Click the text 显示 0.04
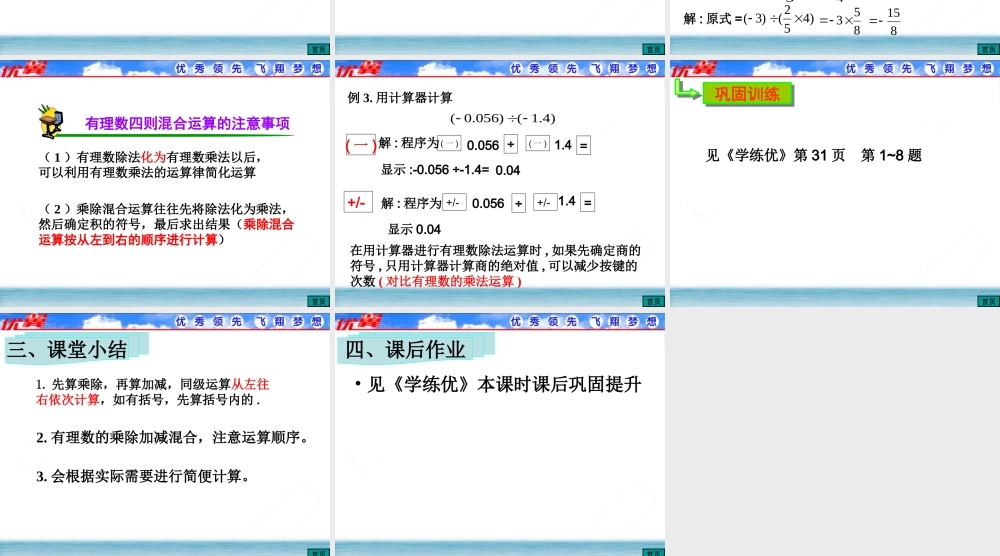The height and width of the screenshot is (556, 1000). [415, 230]
